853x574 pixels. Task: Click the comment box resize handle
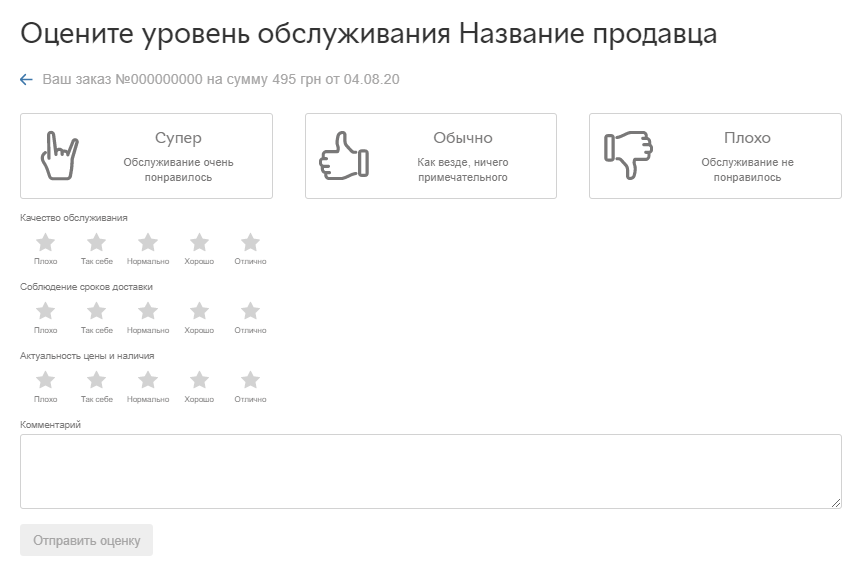(836, 503)
